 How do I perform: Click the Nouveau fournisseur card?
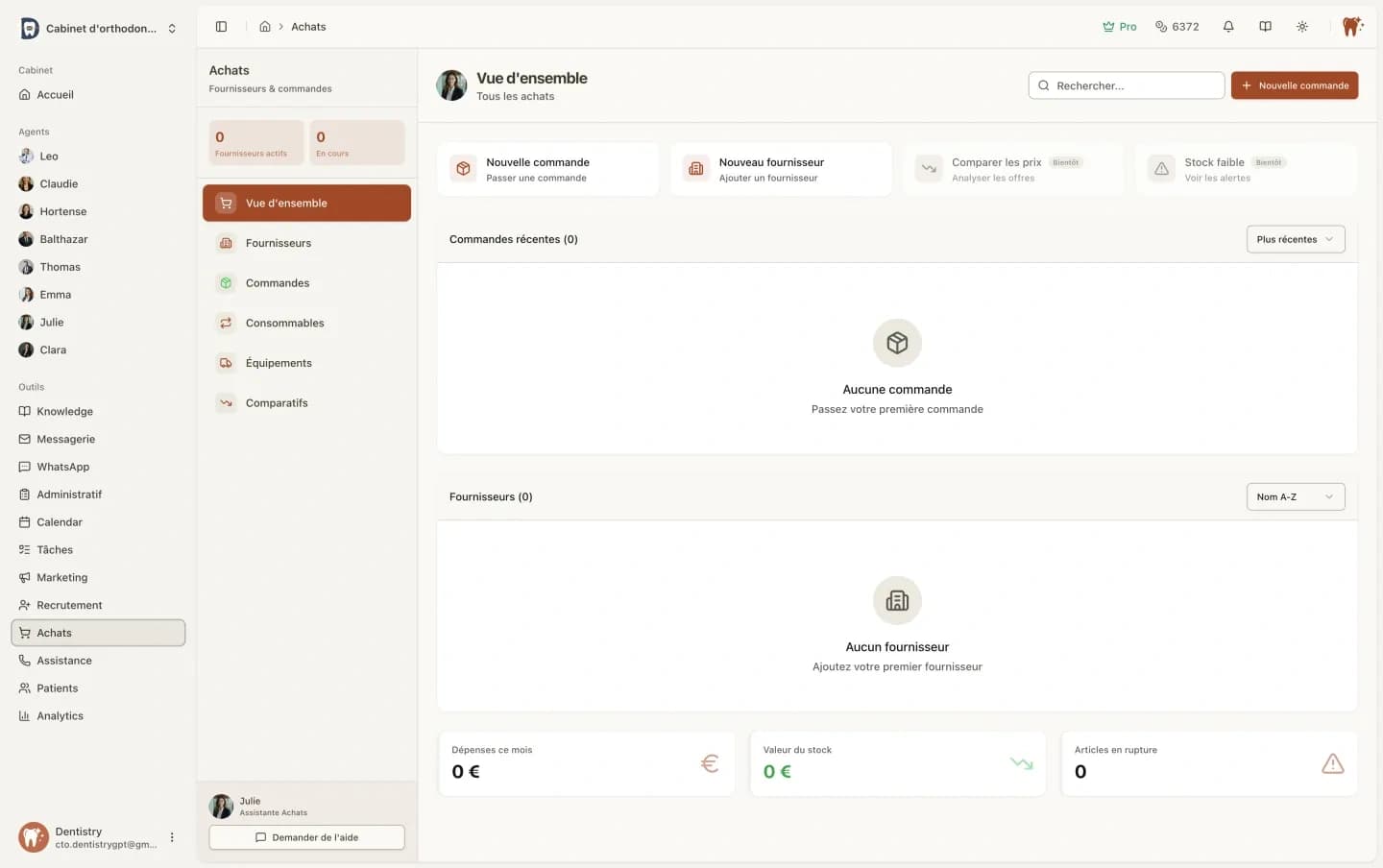[x=780, y=170]
